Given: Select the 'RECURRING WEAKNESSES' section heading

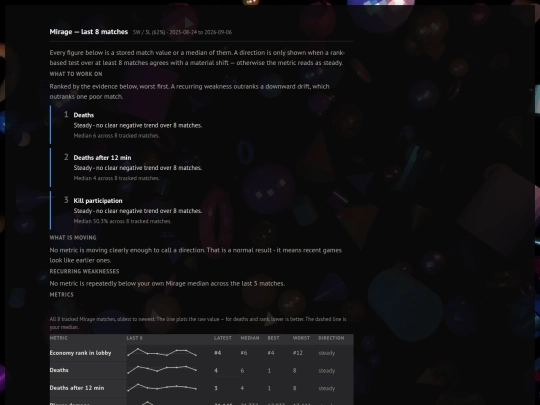Looking at the screenshot, I should 84,271.
